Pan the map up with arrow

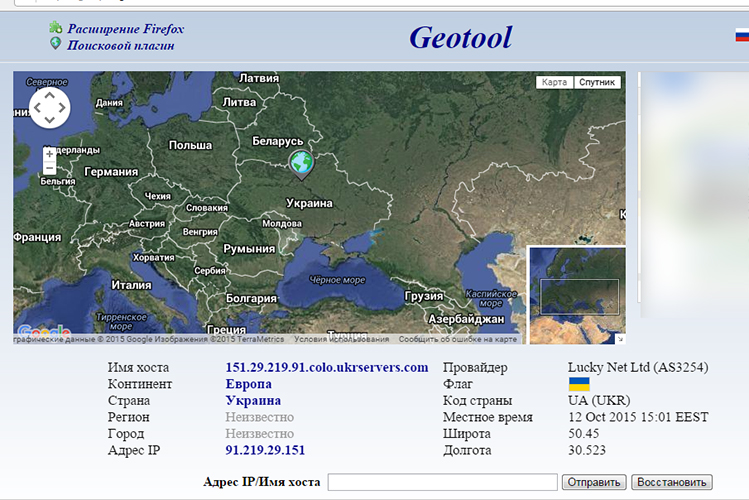click(50, 96)
